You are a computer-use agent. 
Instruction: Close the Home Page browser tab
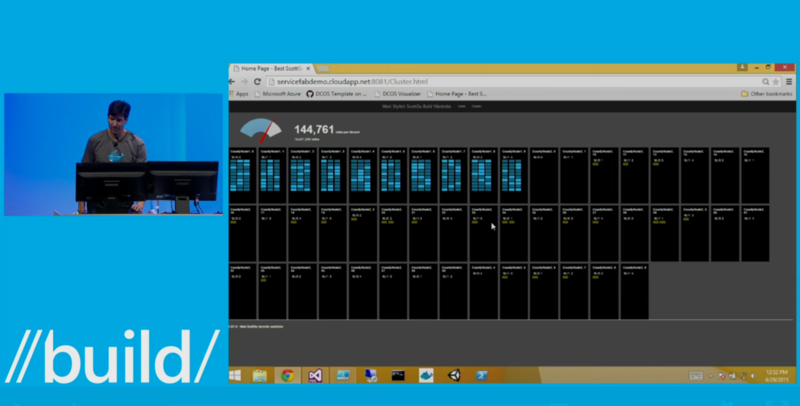coord(308,68)
